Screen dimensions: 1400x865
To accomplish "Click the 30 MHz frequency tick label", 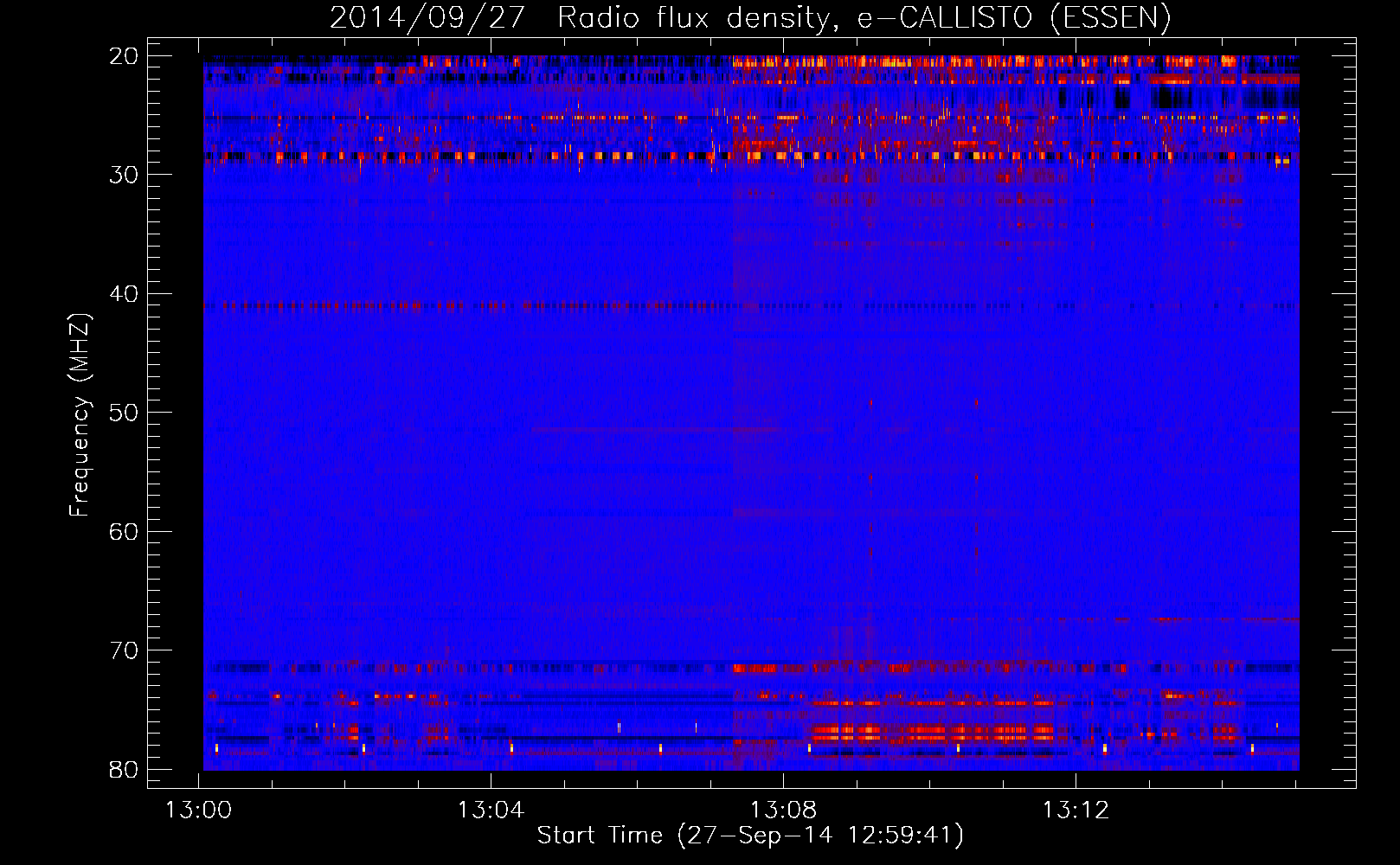I will 125,175.
